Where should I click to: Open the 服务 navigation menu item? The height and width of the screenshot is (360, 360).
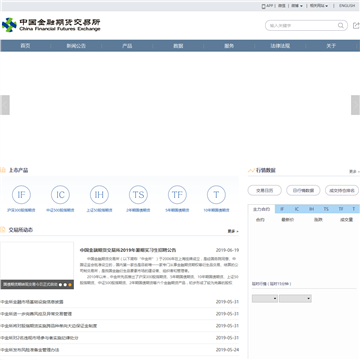click(229, 46)
